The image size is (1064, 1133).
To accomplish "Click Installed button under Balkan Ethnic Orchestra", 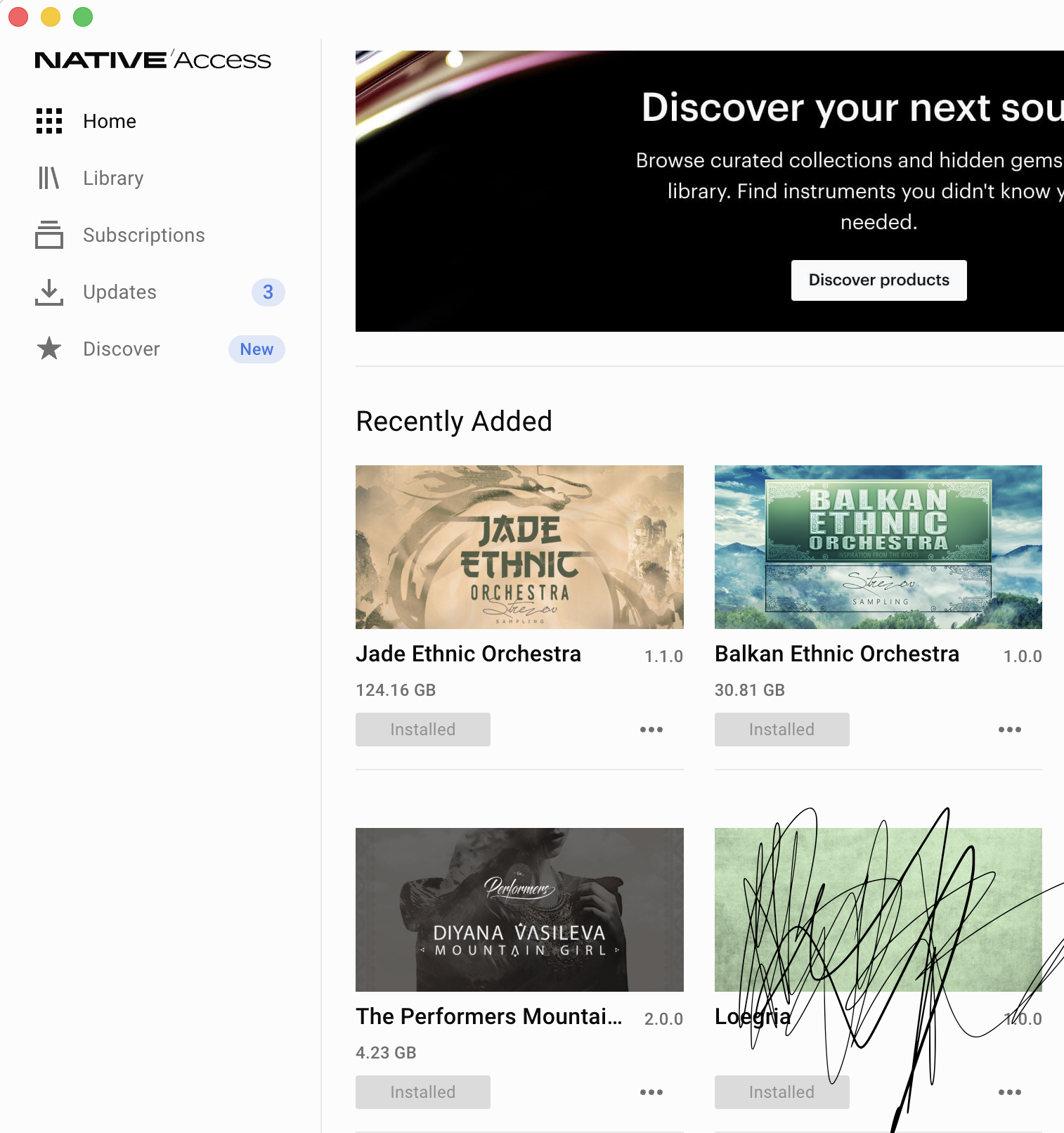I will point(782,730).
